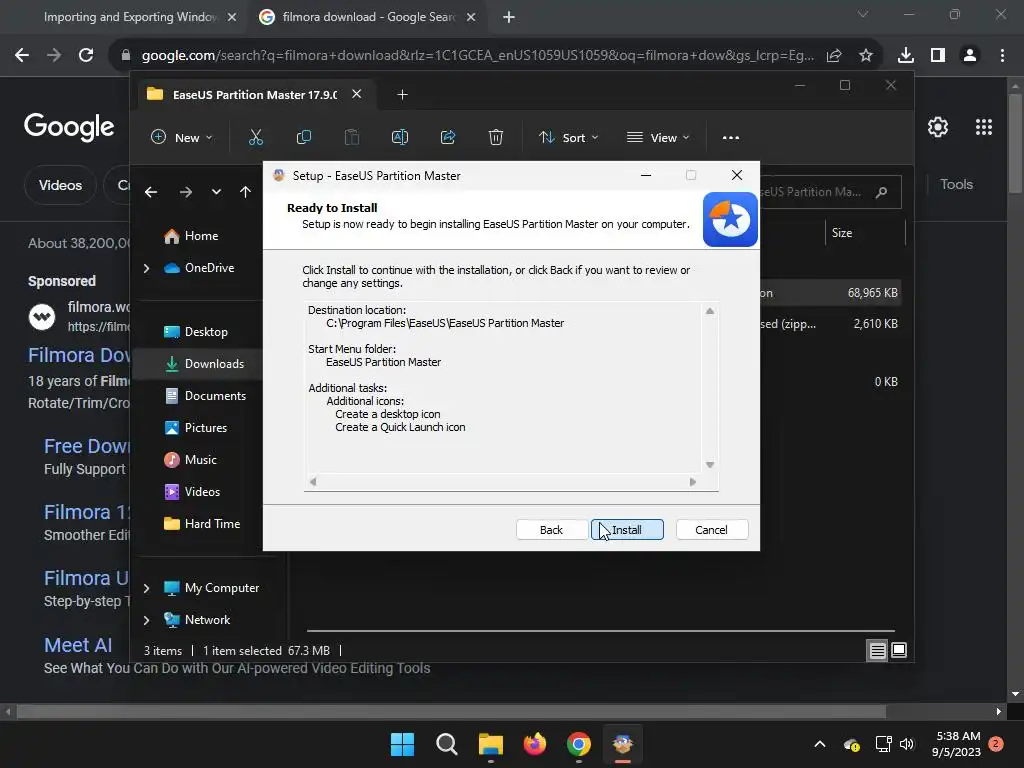This screenshot has height=768, width=1024.
Task: Switch to Importing and Exporting Chrome tab
Action: 130,17
